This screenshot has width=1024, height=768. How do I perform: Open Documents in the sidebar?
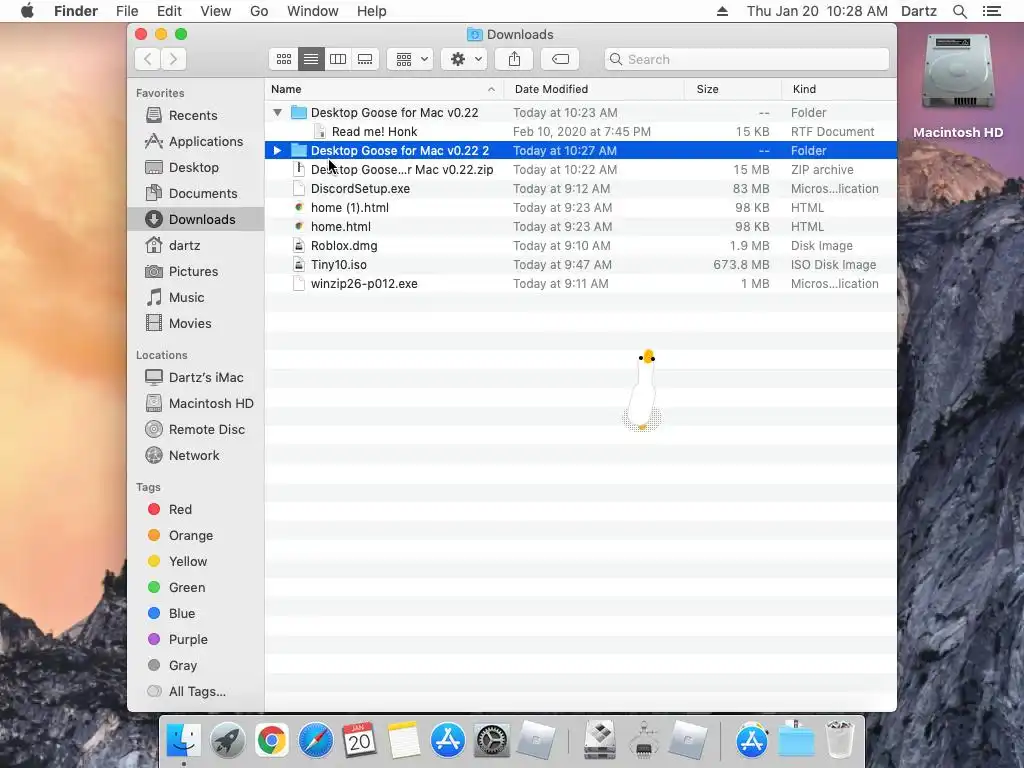(196, 193)
